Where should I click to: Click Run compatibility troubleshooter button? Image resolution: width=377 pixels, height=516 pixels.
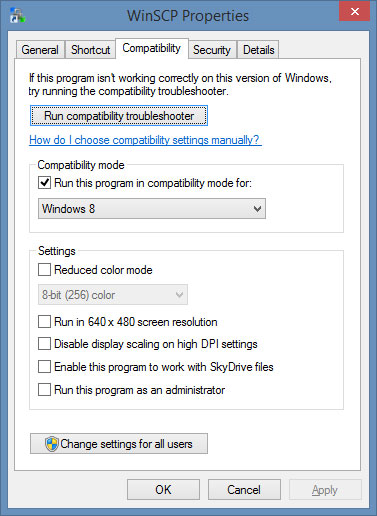coord(119,116)
